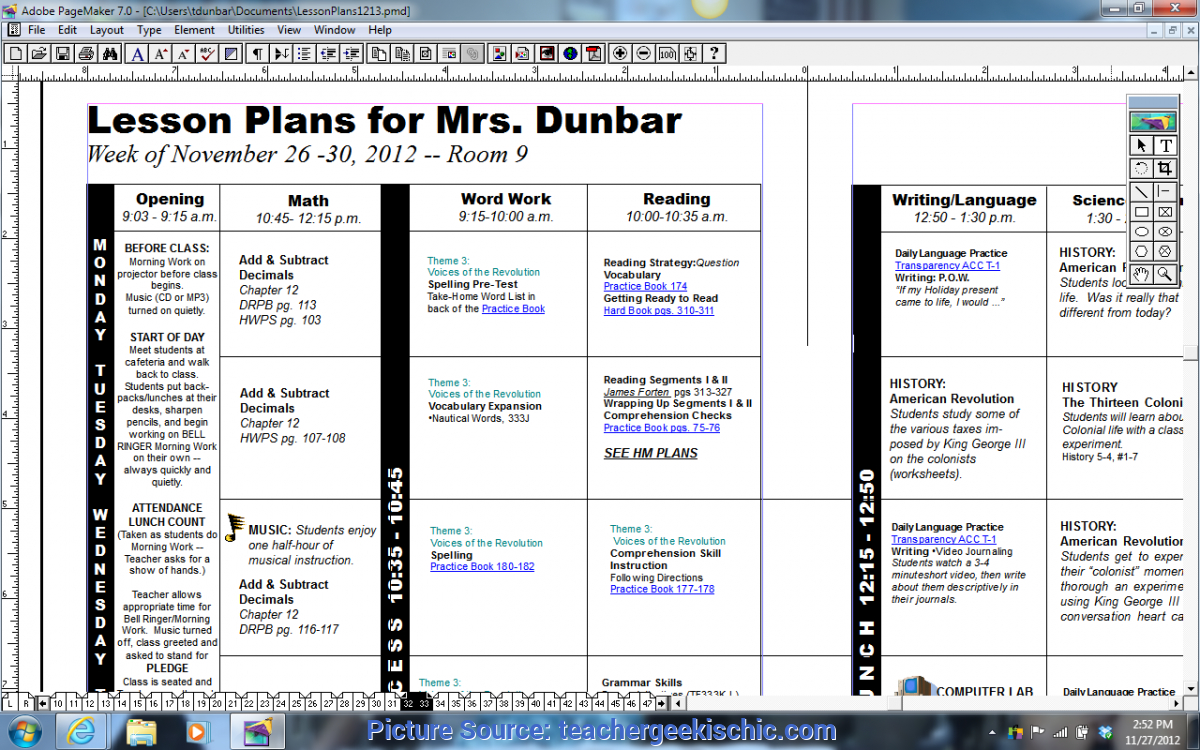The image size is (1200, 750).
Task: Switch to left master page L tab
Action: (x=10, y=703)
